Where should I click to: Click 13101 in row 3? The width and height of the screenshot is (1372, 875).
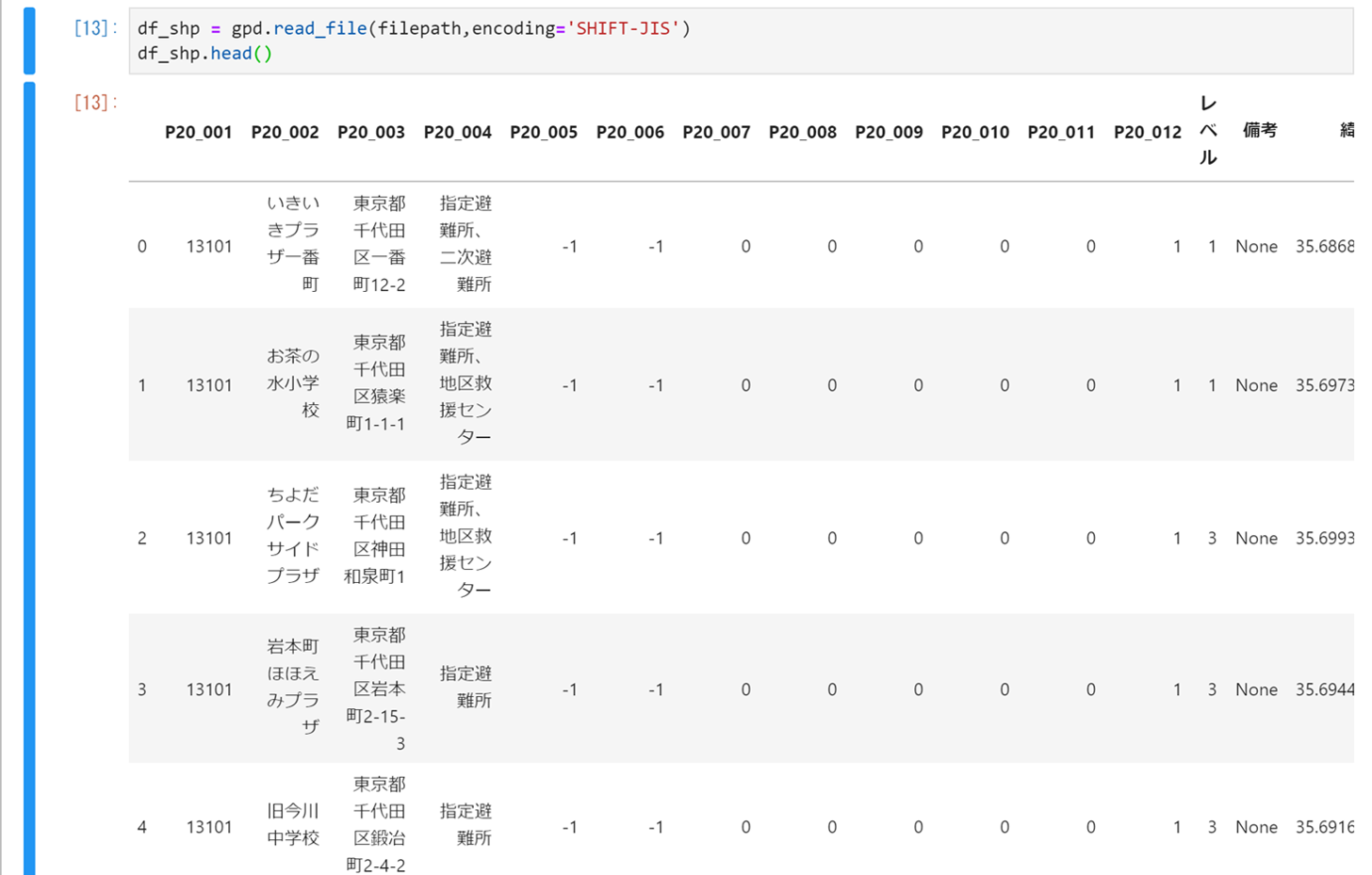point(209,689)
